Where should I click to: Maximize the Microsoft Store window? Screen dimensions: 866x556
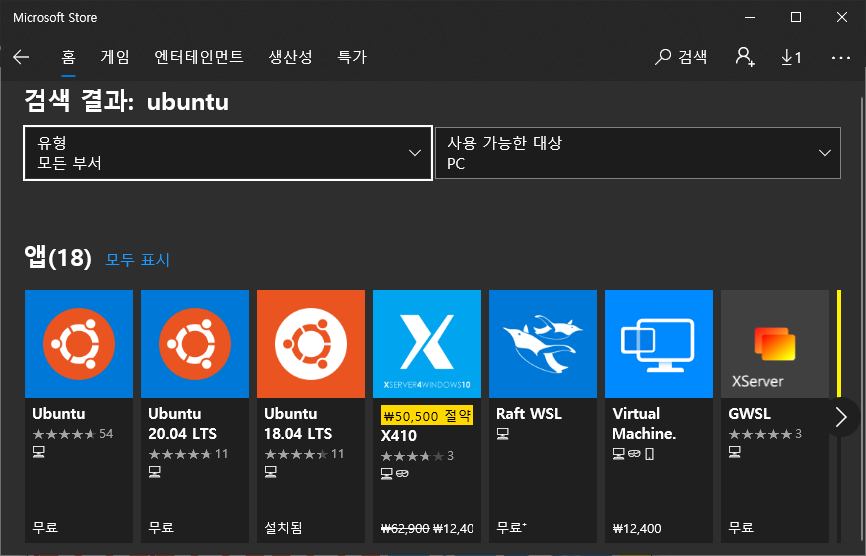click(796, 17)
